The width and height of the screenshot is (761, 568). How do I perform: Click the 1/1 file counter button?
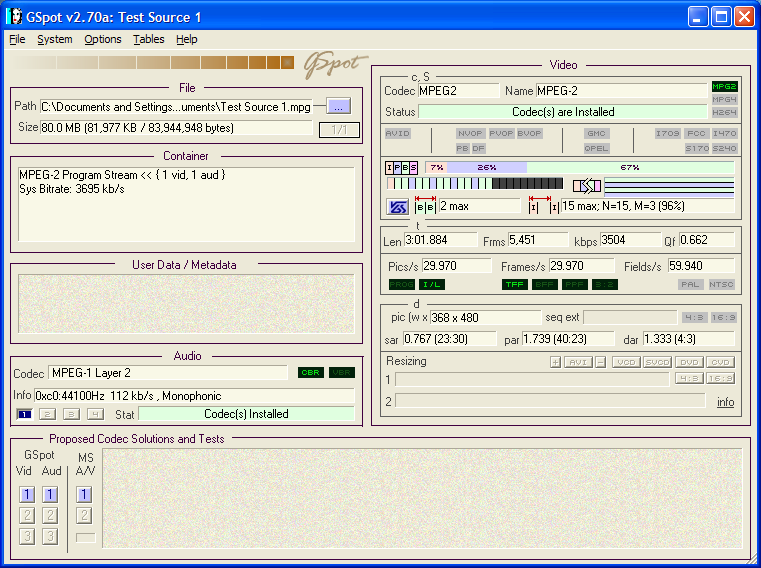tap(339, 130)
